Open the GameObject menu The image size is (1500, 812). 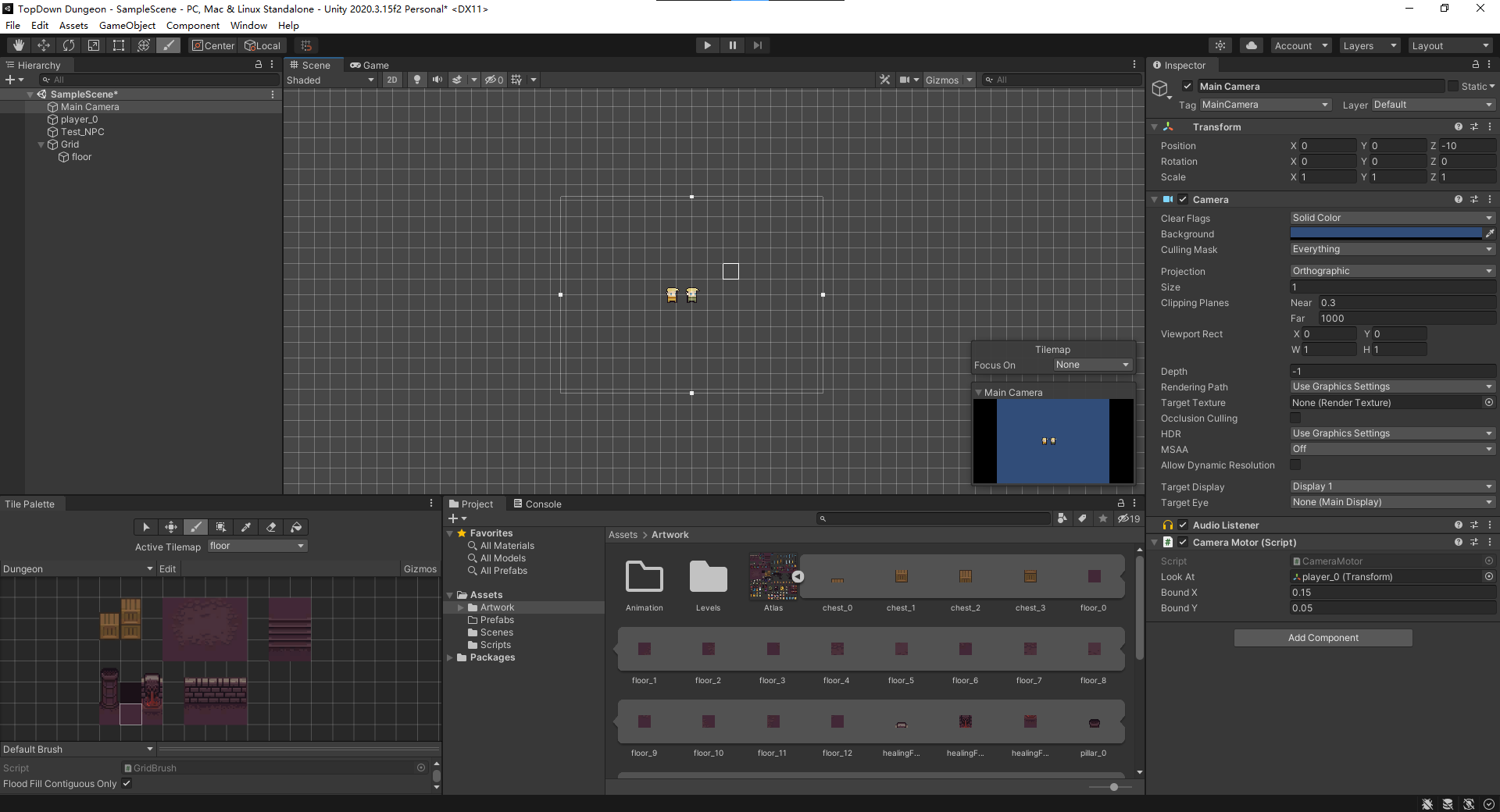pos(127,25)
